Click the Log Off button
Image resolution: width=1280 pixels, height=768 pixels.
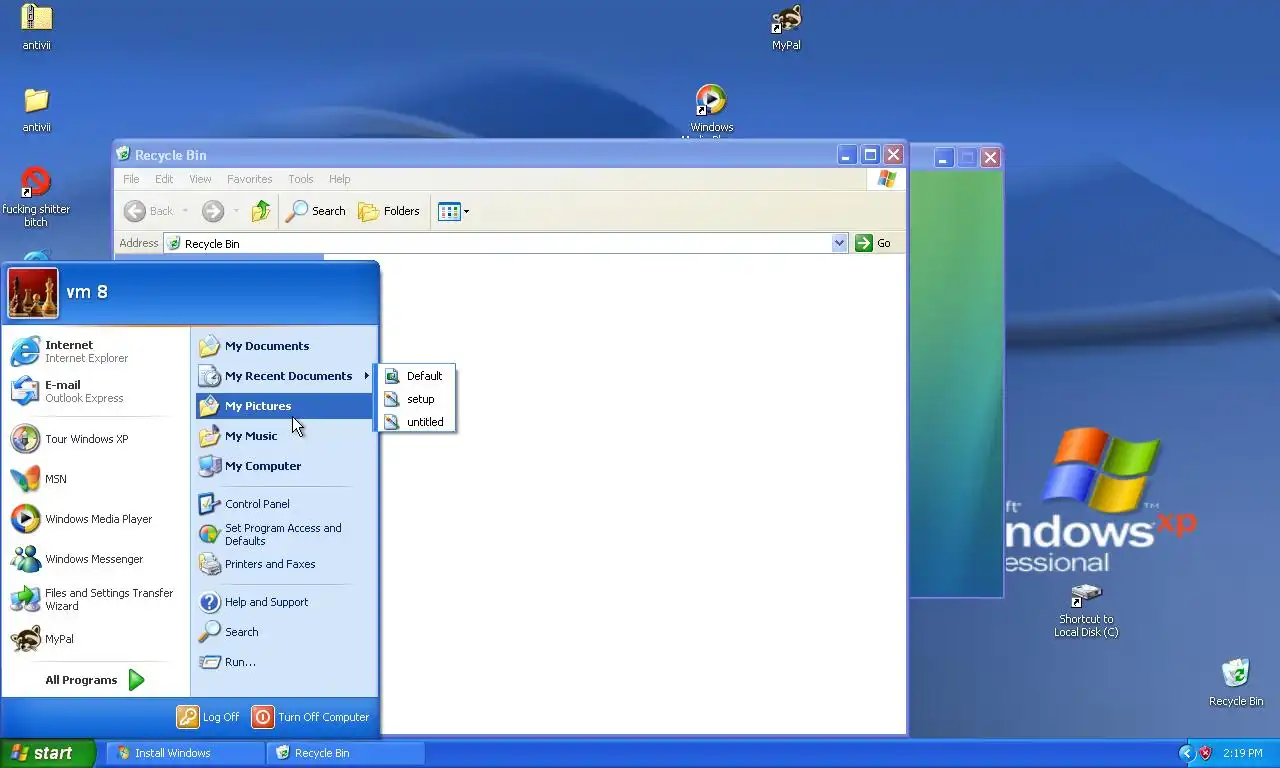click(208, 717)
